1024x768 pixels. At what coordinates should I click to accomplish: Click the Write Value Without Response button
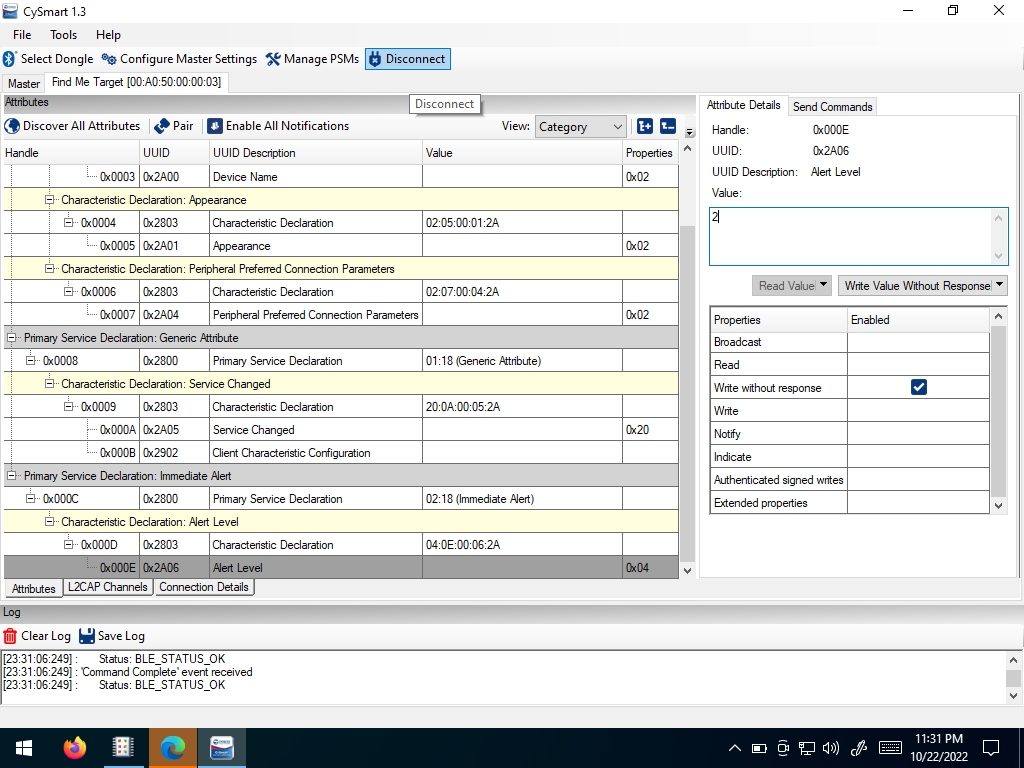916,285
